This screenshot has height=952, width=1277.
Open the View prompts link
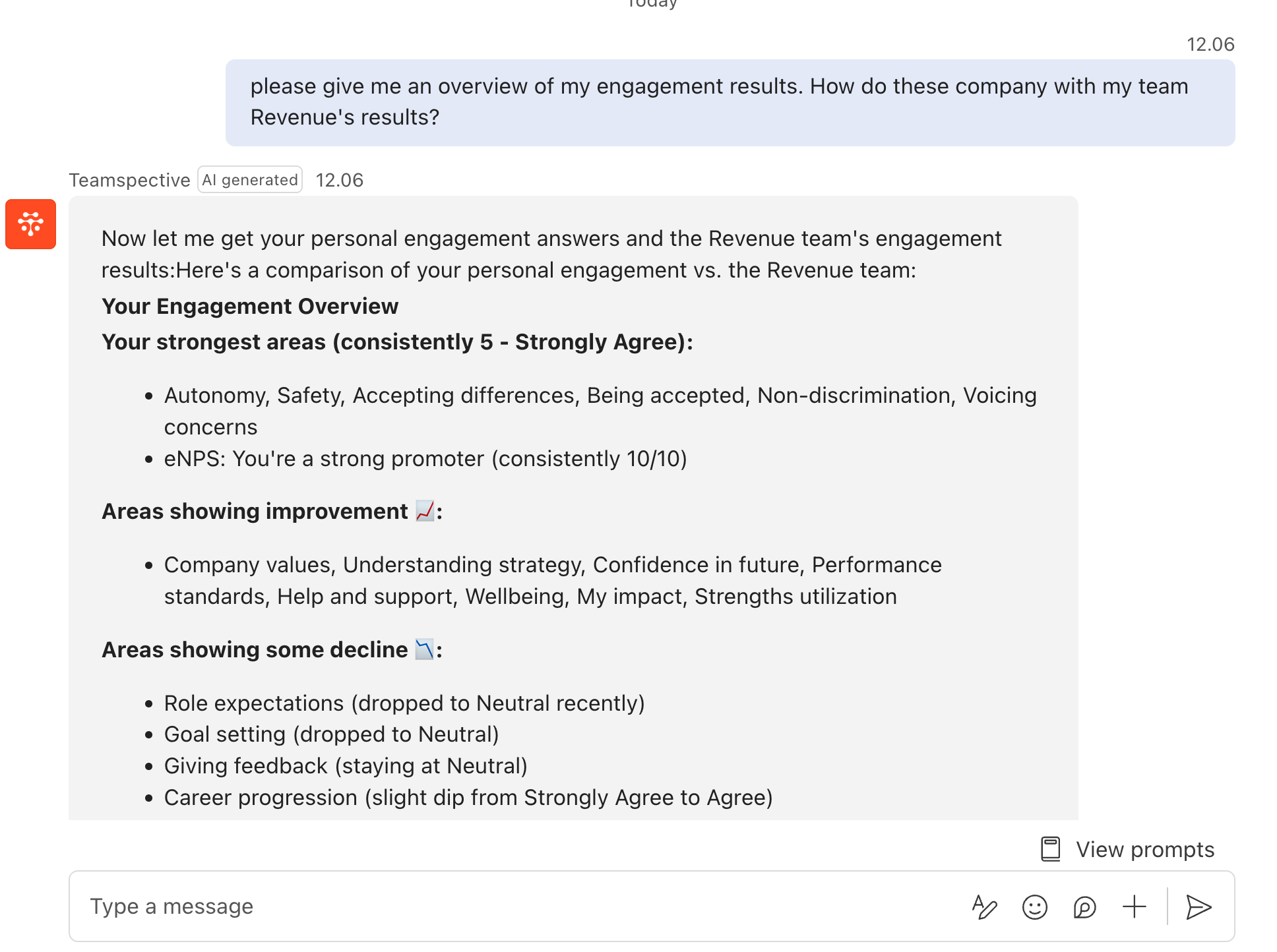point(1144,849)
